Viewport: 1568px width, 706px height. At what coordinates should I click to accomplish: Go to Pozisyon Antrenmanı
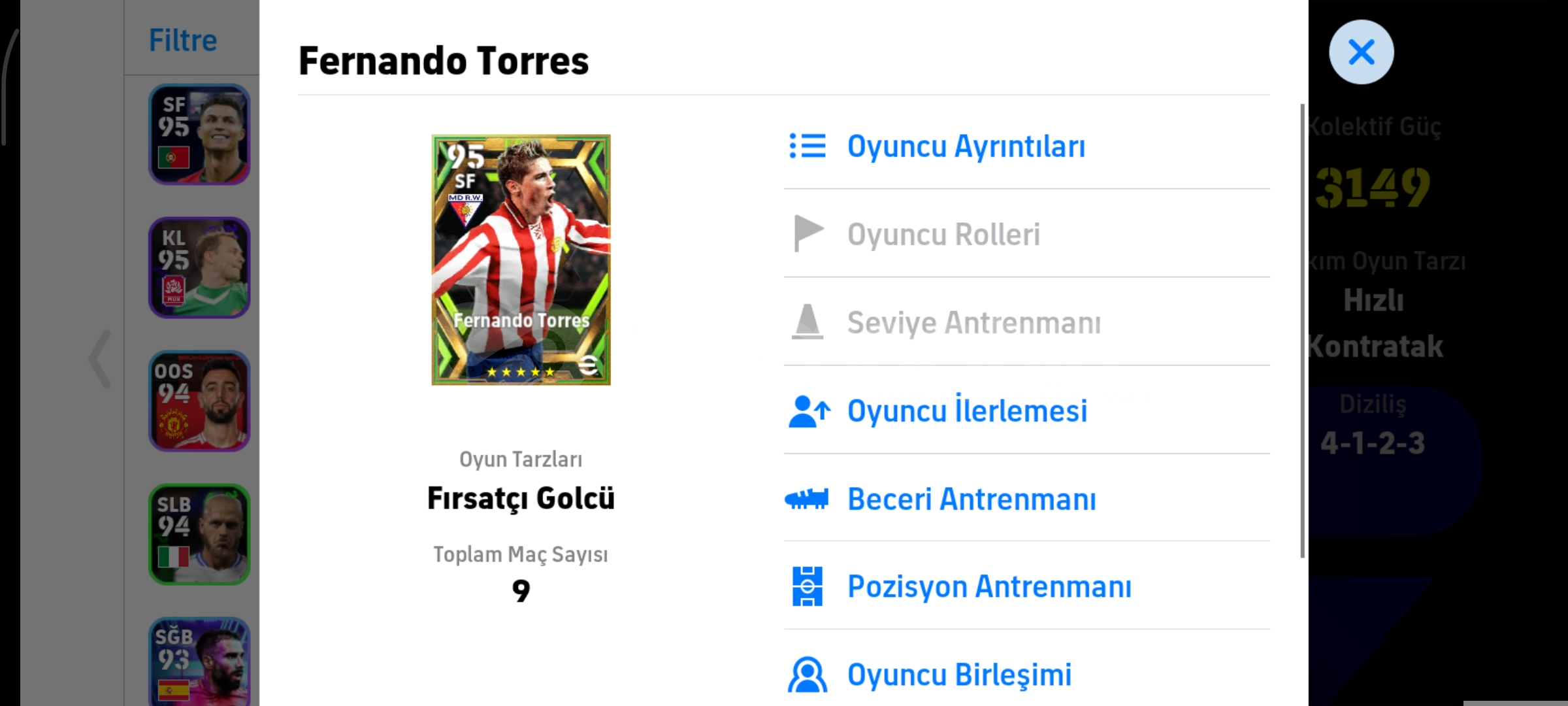pos(989,586)
